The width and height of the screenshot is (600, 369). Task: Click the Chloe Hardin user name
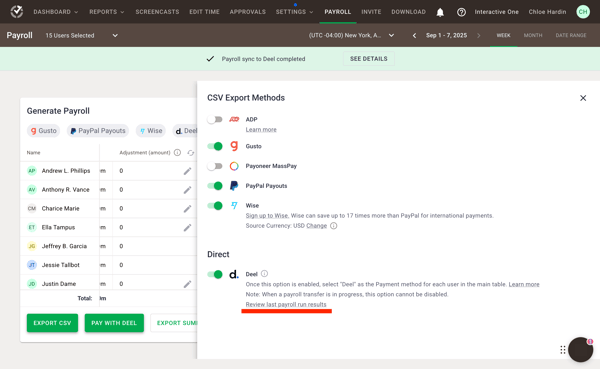547,12
